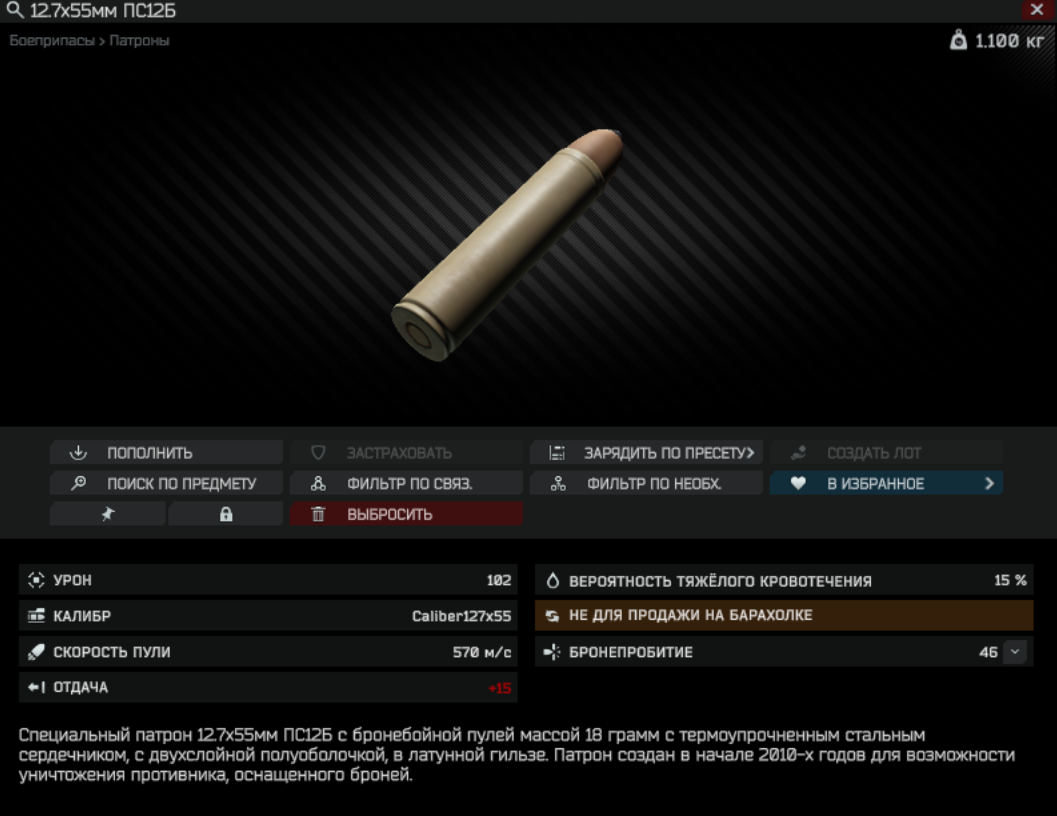Select ПОИСК ПО ПРЕДМЕТУ magnifier icon
Screen dimensions: 1057x816
(79, 483)
